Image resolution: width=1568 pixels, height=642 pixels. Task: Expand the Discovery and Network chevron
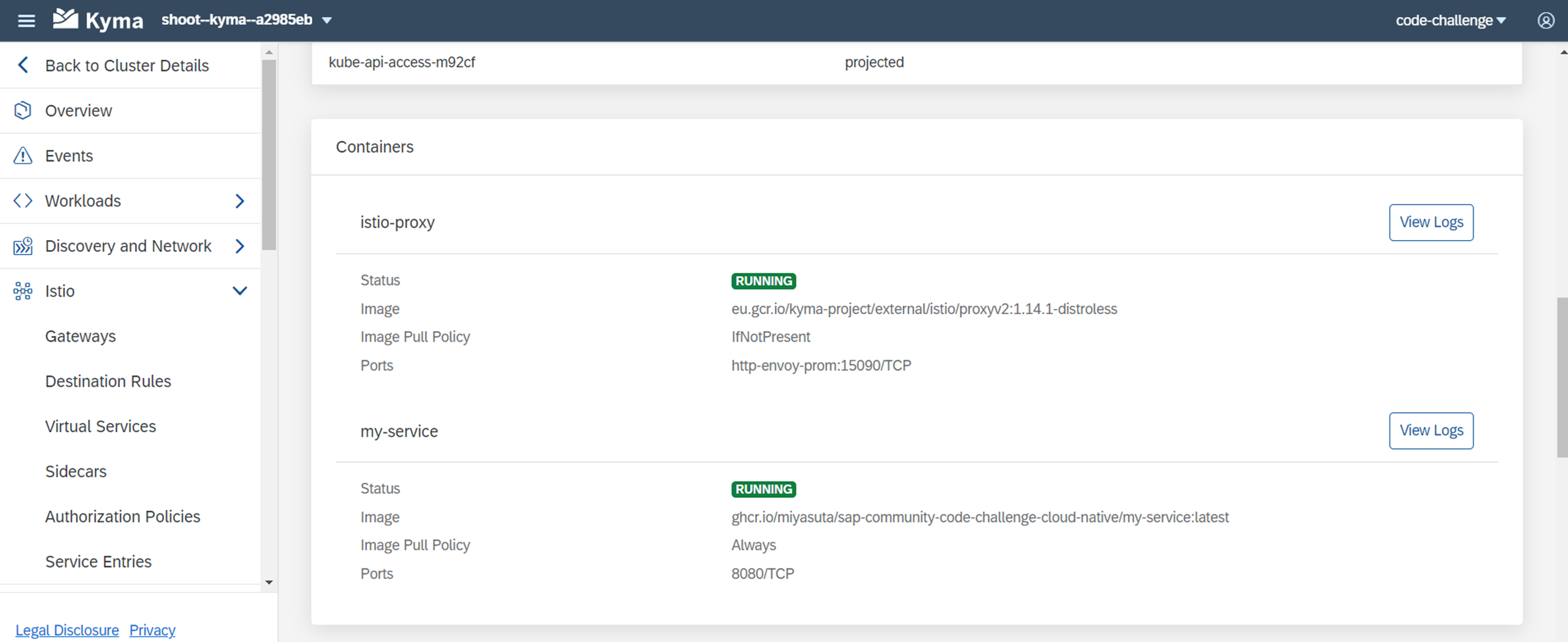tap(240, 246)
